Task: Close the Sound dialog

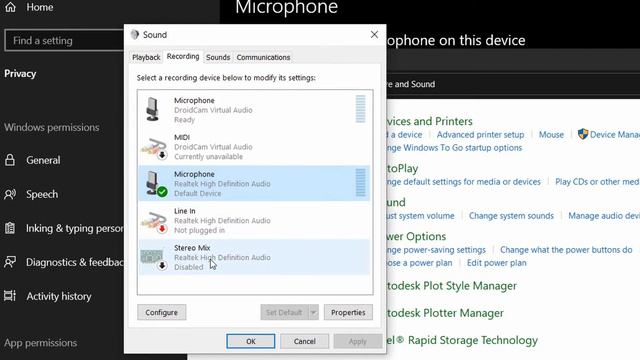Action: (x=374, y=35)
